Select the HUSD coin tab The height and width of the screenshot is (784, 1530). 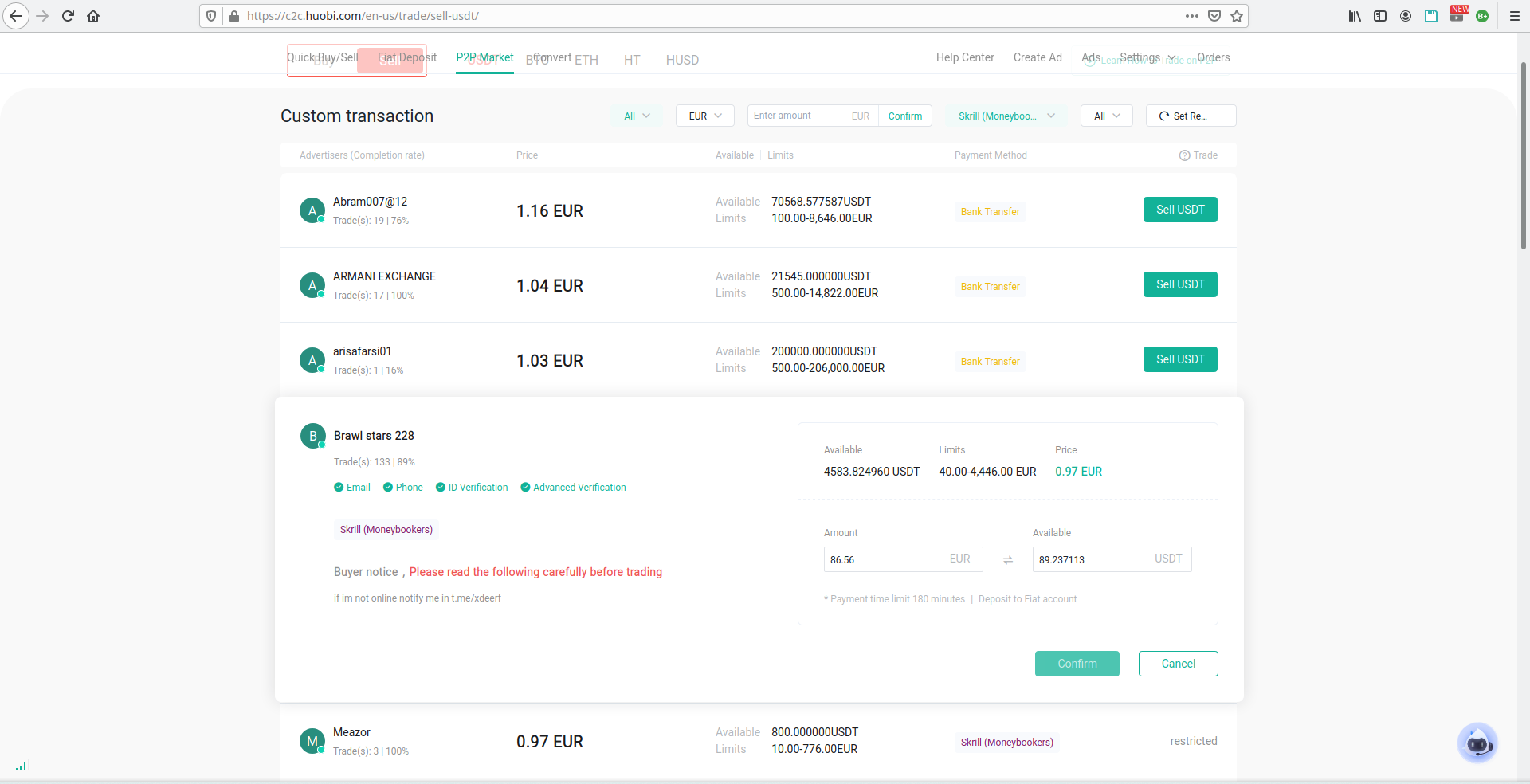[682, 60]
